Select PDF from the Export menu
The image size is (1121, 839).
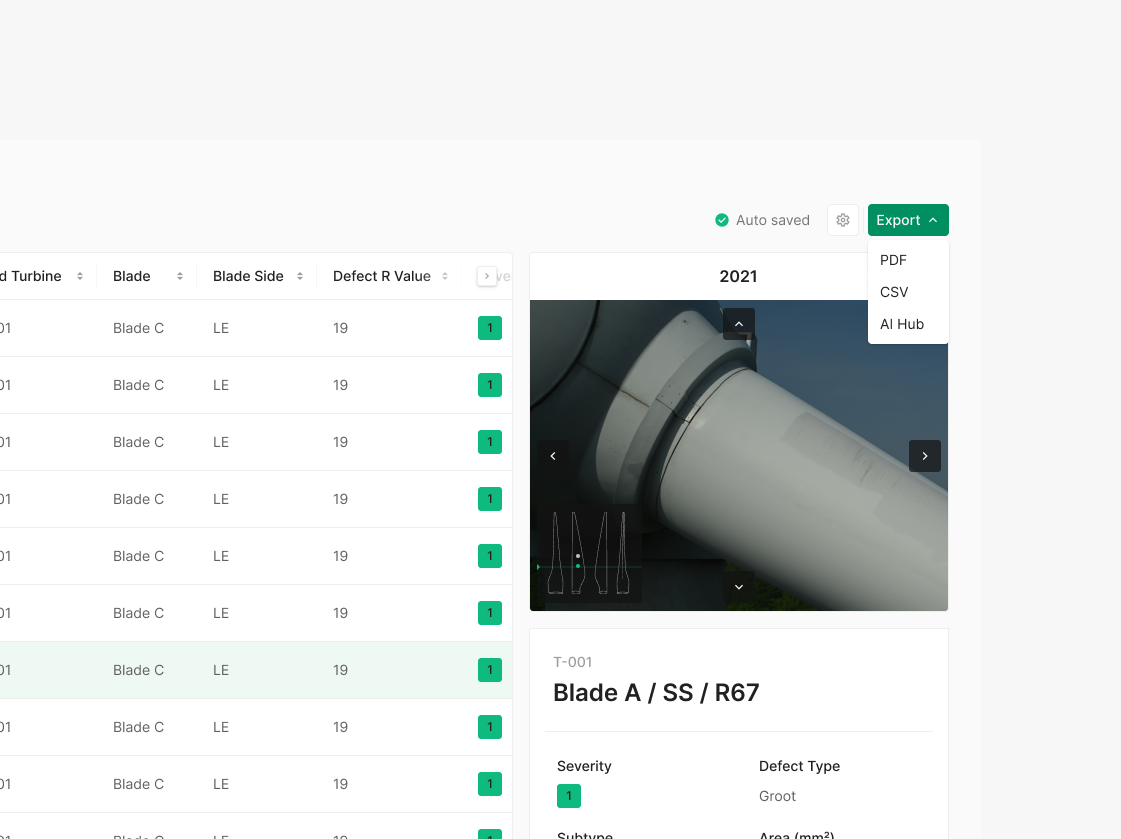tap(893, 260)
